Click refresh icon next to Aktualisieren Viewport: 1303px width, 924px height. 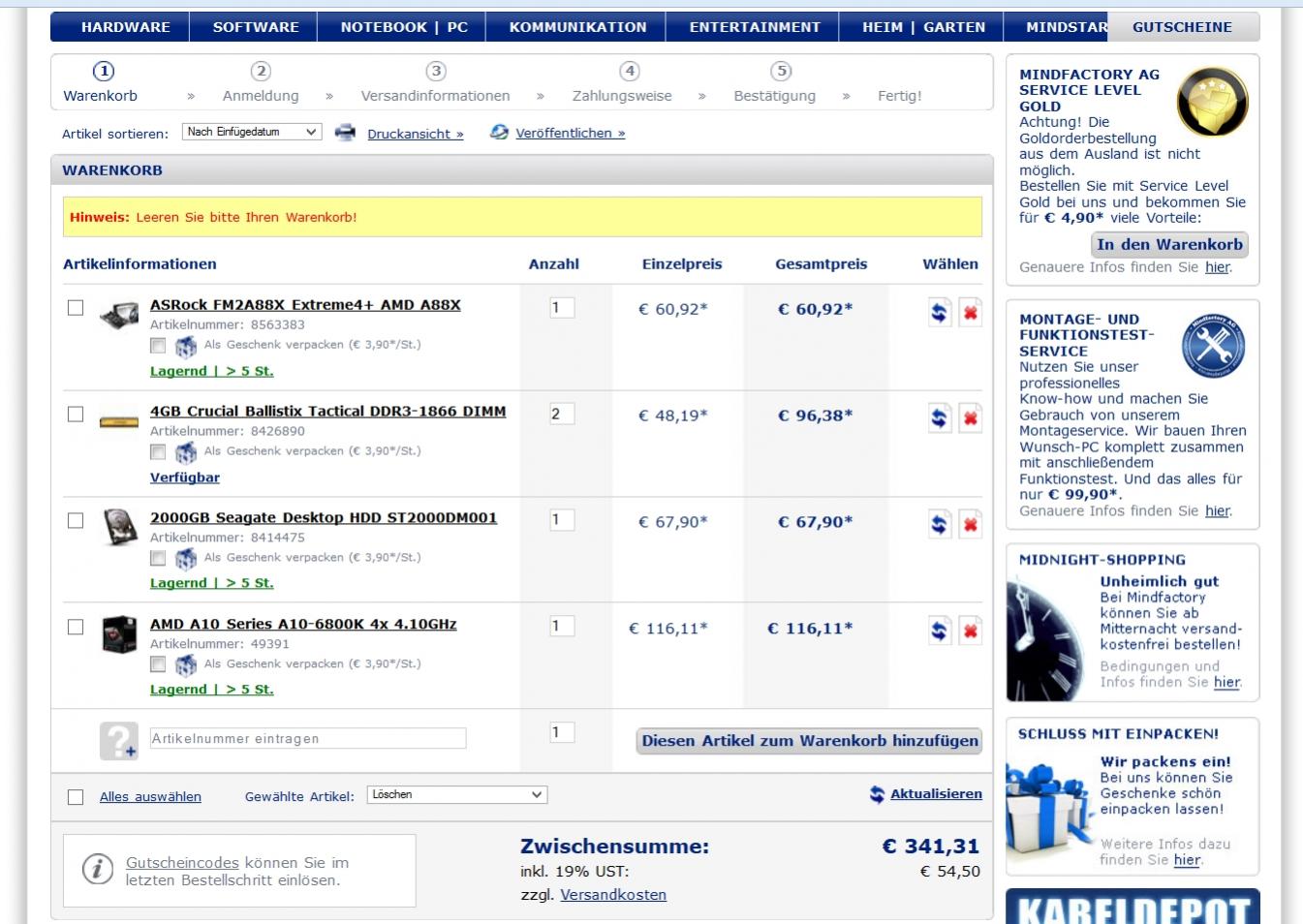(877, 794)
